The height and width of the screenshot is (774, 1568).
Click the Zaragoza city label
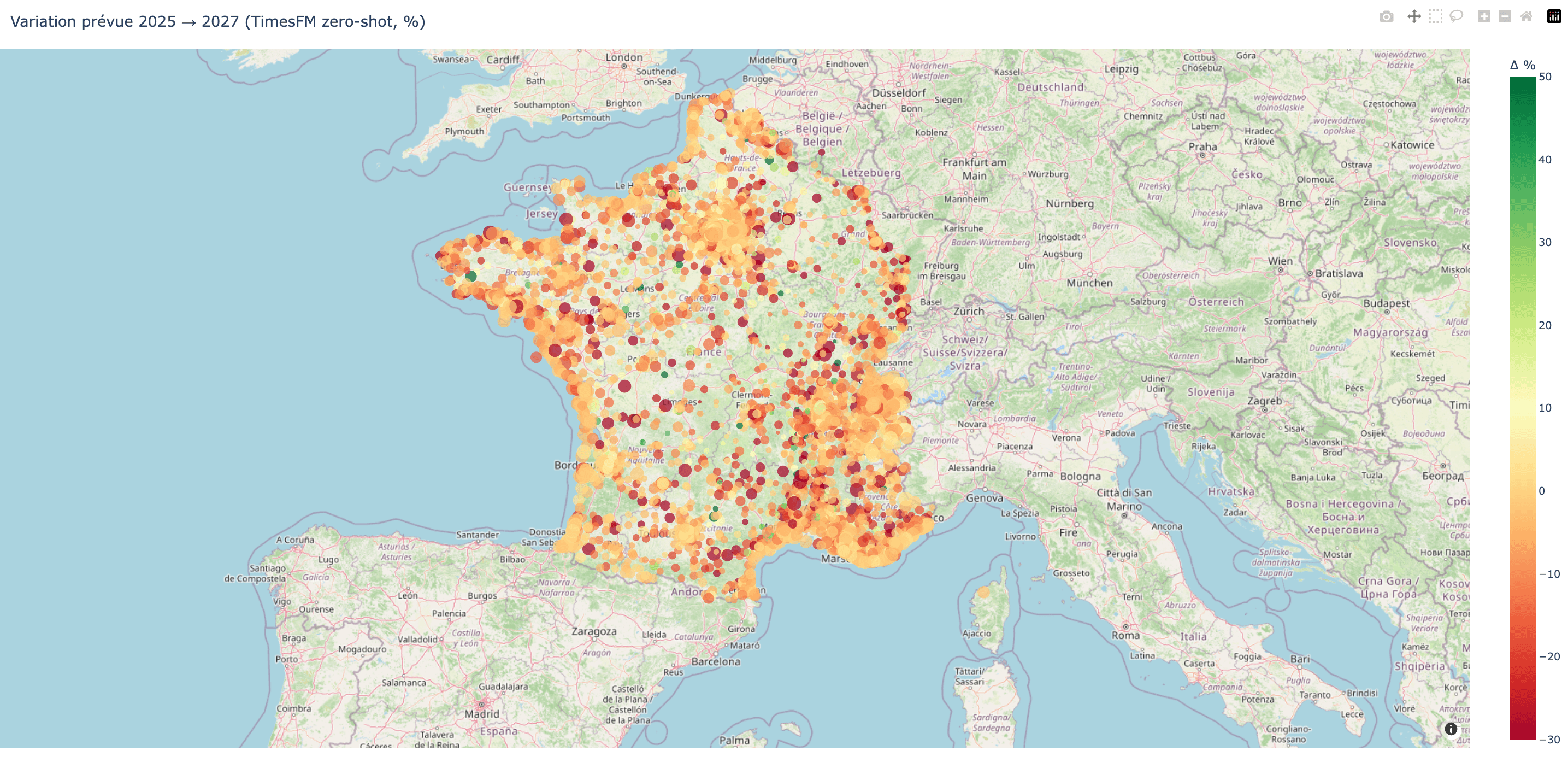coord(594,631)
